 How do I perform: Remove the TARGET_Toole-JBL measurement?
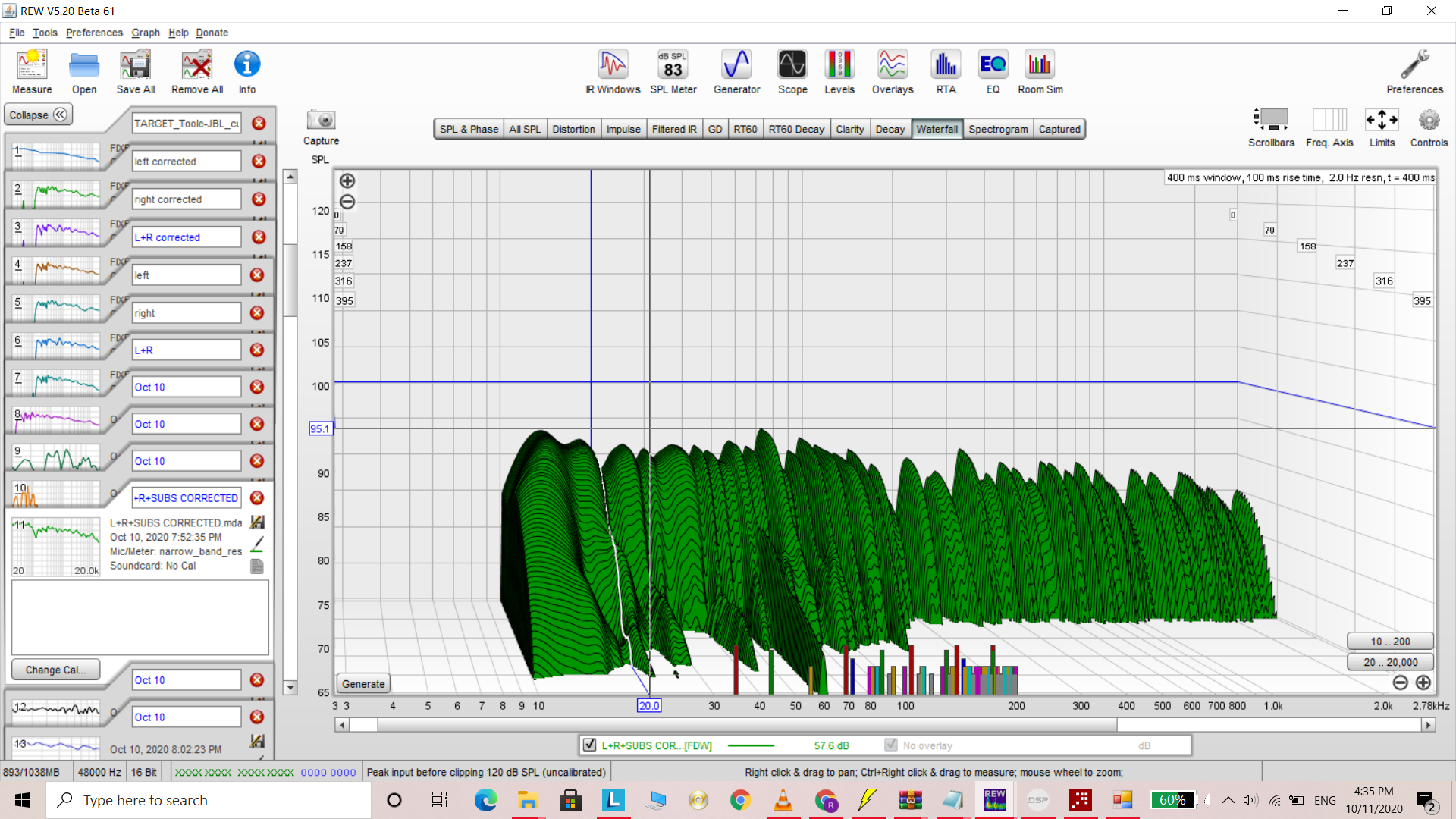(x=259, y=123)
